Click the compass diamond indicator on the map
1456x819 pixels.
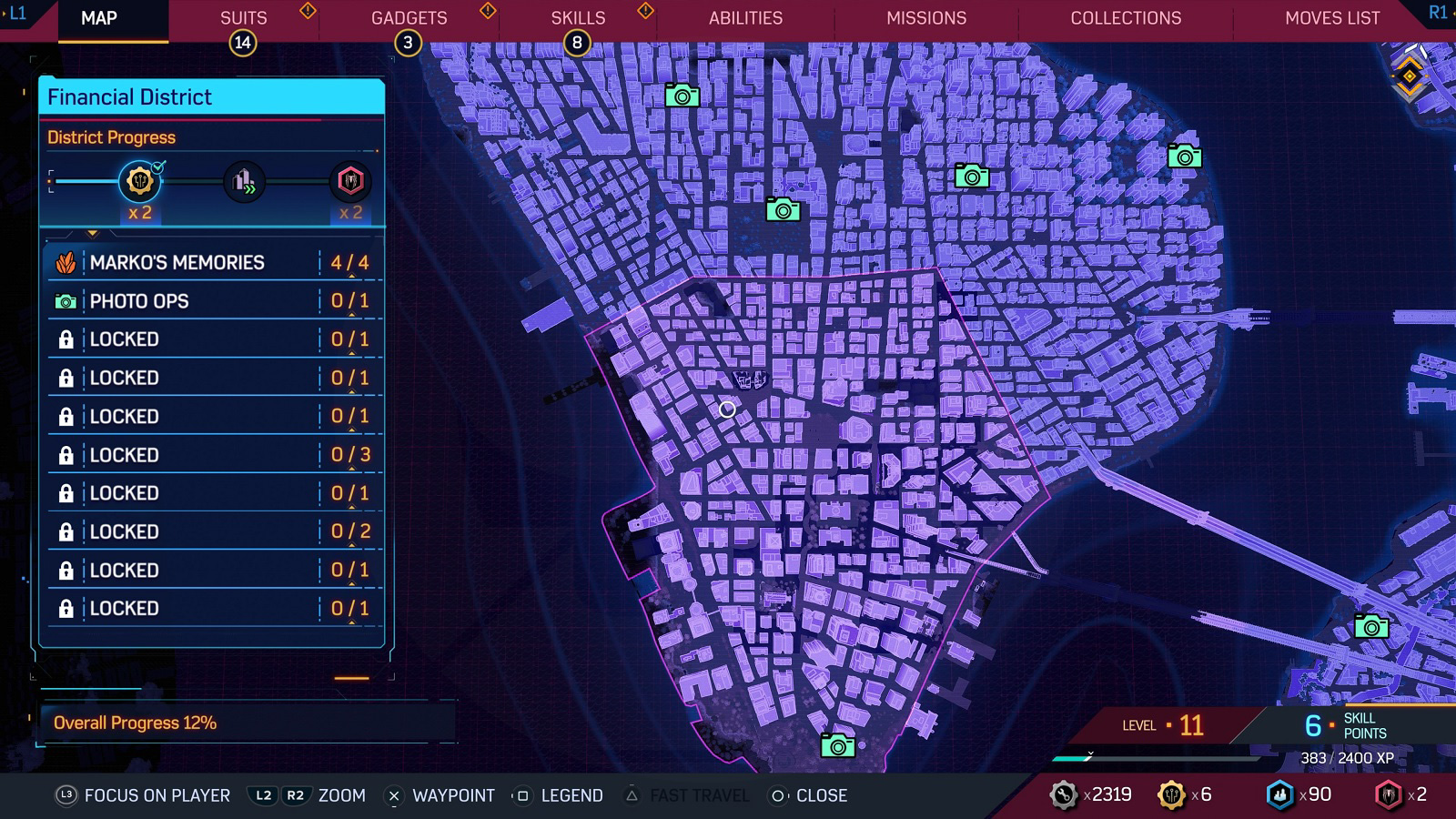(1410, 76)
